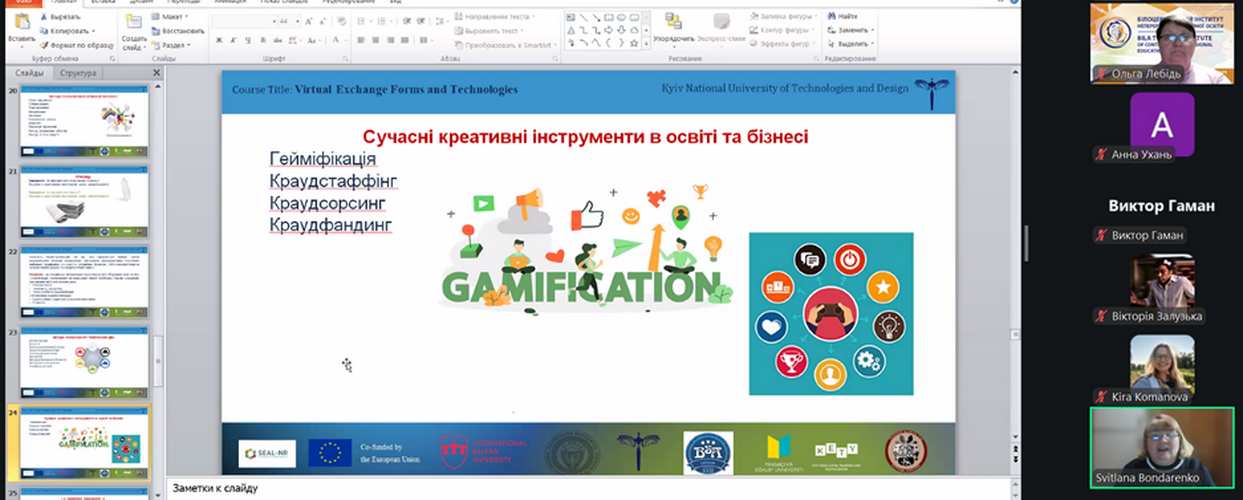
Task: Close the slides thumbnail pane
Action: click(x=156, y=73)
